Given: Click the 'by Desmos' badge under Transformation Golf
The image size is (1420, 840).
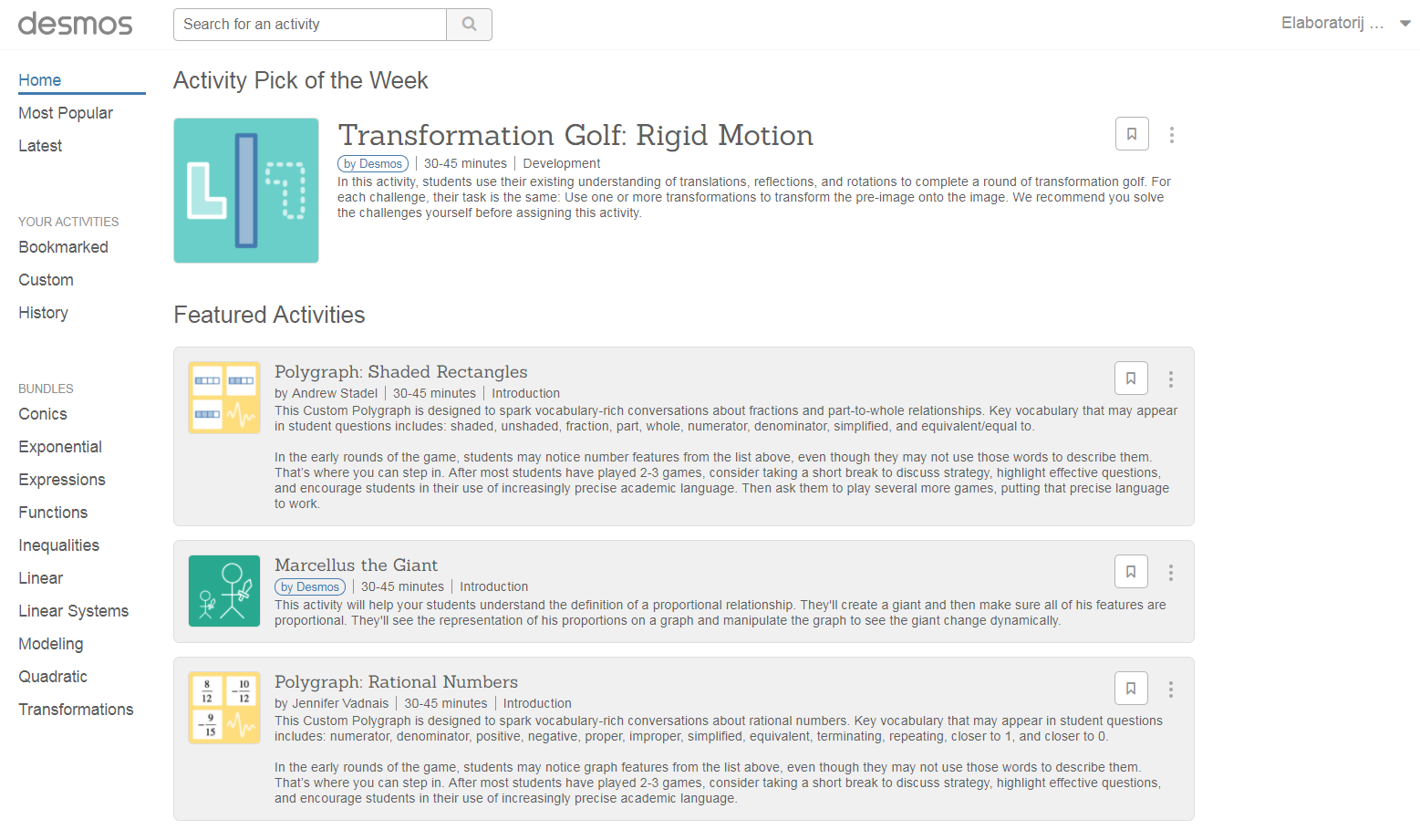Looking at the screenshot, I should [373, 164].
